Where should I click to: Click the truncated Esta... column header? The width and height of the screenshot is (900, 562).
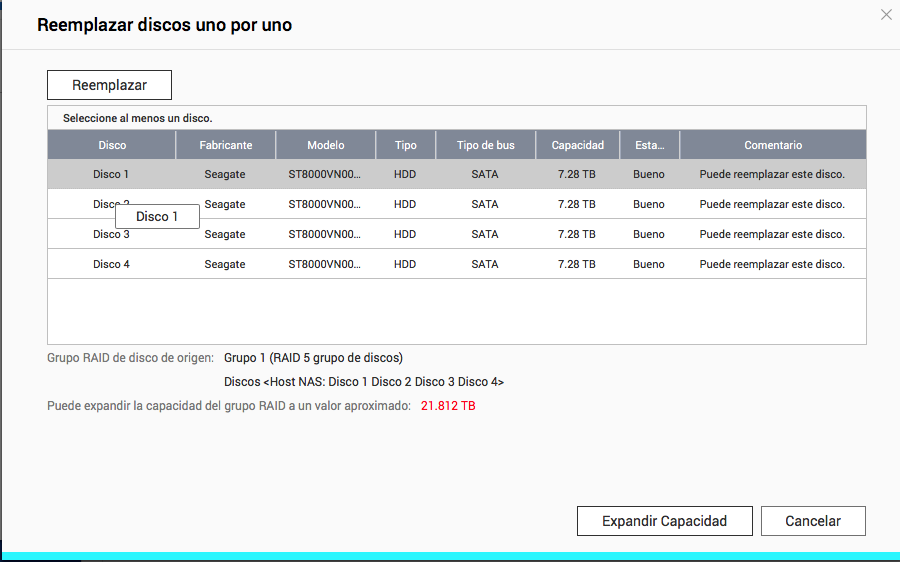[x=649, y=145]
